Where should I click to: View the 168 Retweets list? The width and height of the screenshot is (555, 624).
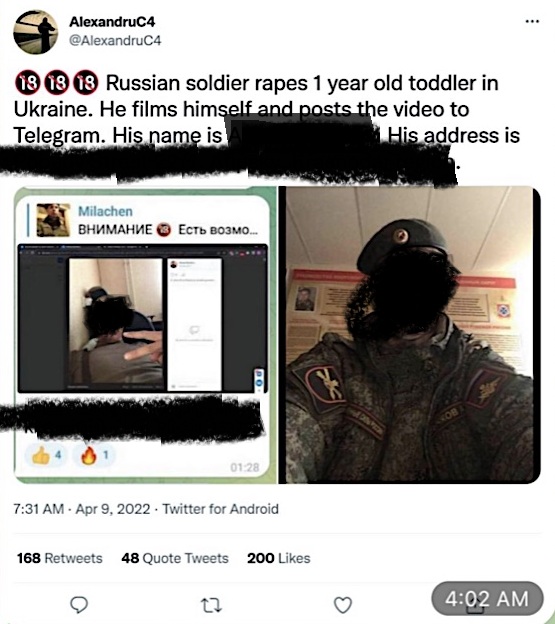pyautogui.click(x=60, y=558)
